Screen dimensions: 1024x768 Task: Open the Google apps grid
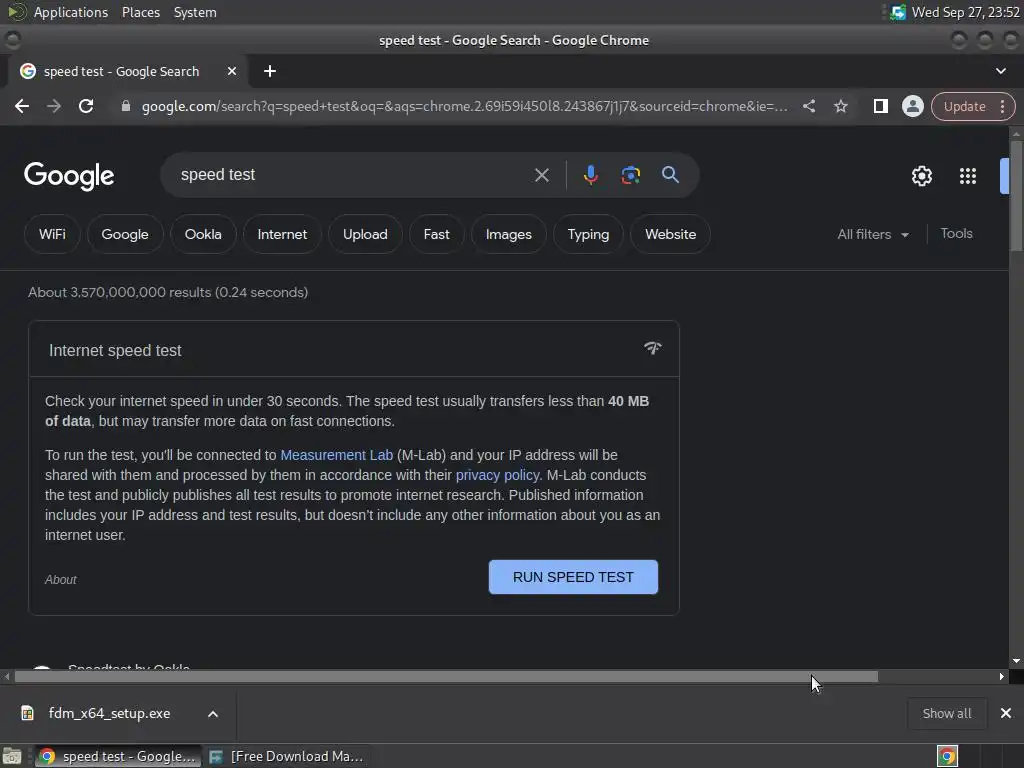[x=967, y=176]
